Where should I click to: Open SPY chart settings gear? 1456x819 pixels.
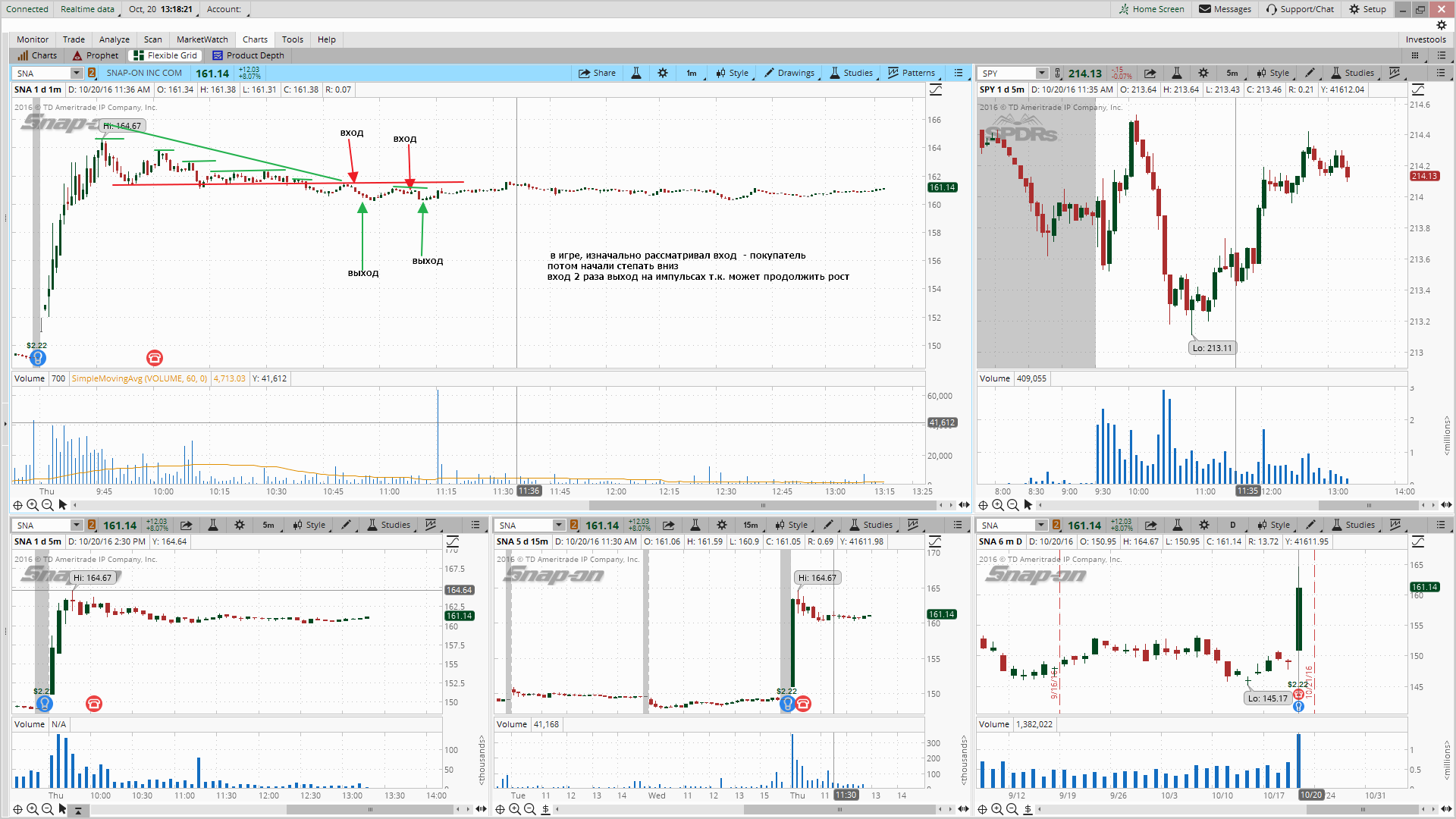tap(1203, 73)
